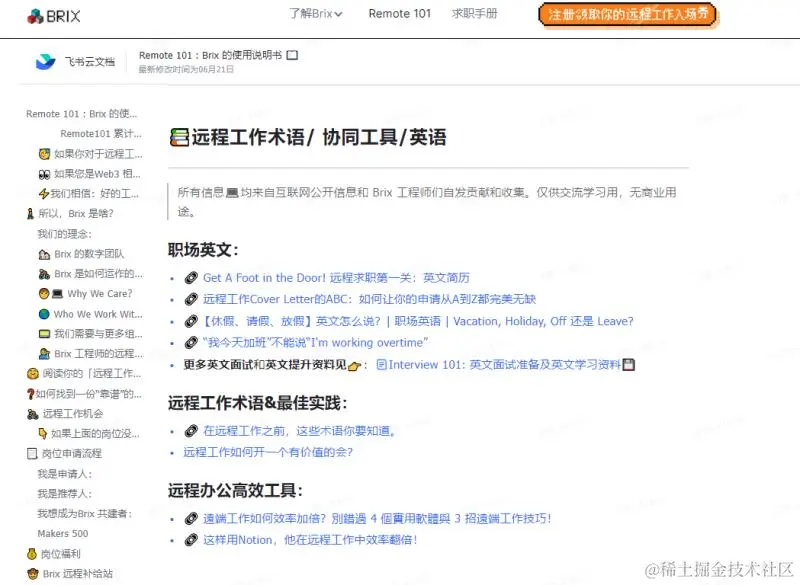The width and height of the screenshot is (800, 585).
Task: Click the house icon beside Brix 的数字团队
Action: (44, 254)
